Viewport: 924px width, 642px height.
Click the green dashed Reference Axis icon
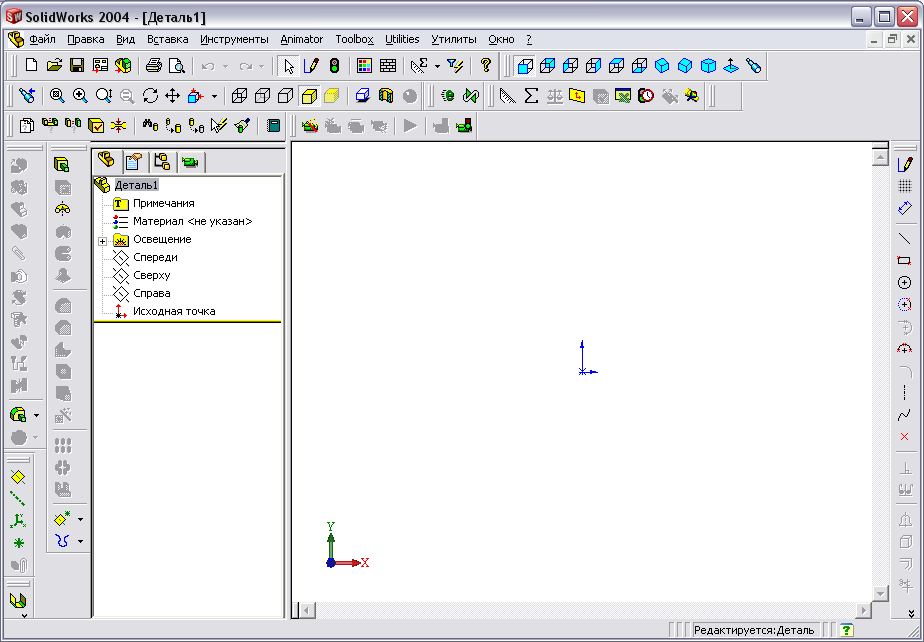[18, 499]
